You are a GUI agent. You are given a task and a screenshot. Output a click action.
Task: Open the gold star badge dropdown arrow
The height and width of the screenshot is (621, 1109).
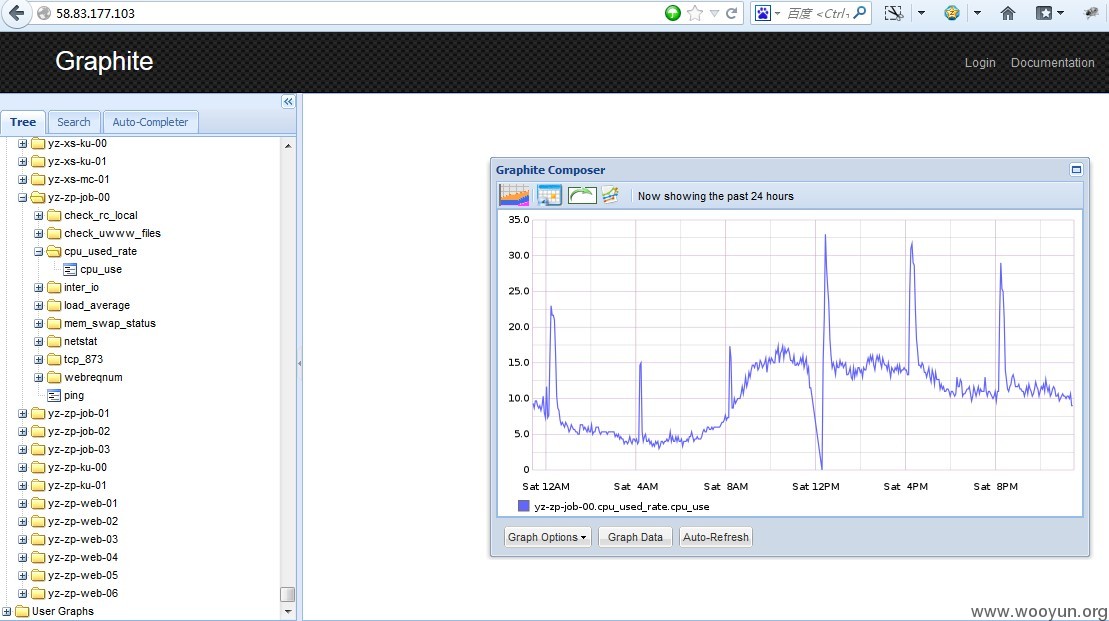pyautogui.click(x=977, y=13)
